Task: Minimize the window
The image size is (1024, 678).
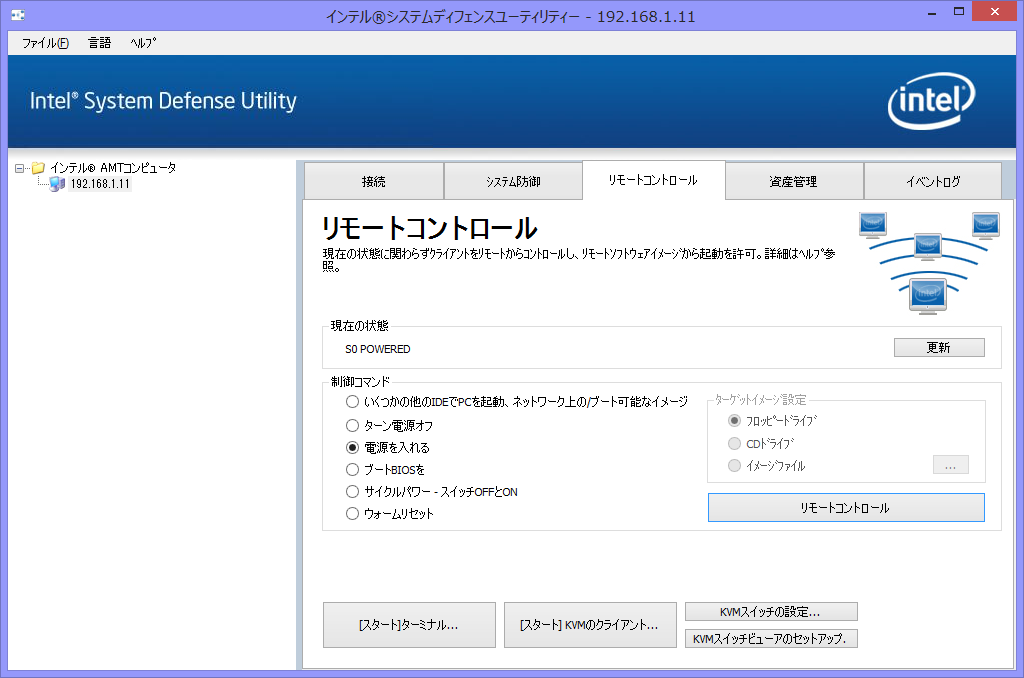Action: coord(932,12)
